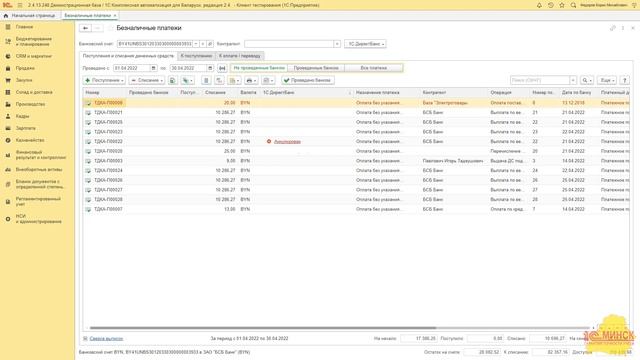Select row ТДКА-П00025
640x360 pixels.
(x=356, y=122)
